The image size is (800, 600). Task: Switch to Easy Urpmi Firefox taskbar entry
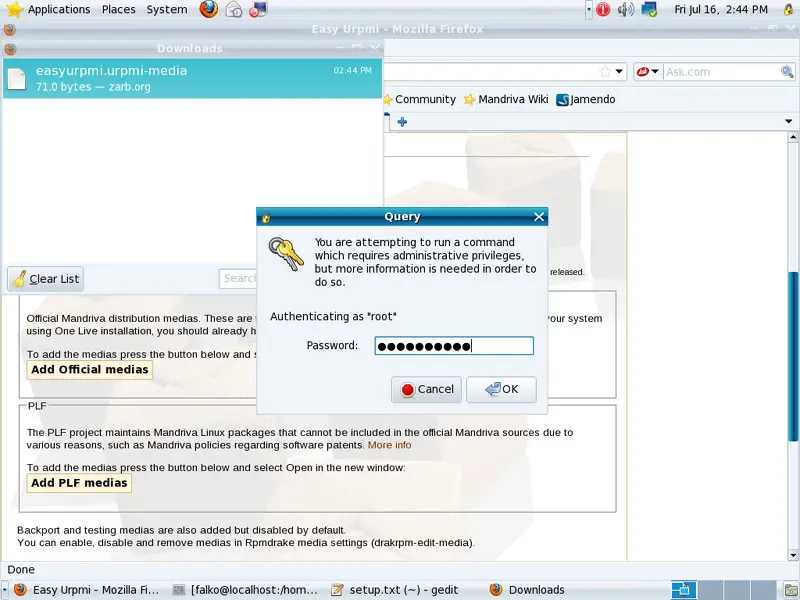coord(87,590)
